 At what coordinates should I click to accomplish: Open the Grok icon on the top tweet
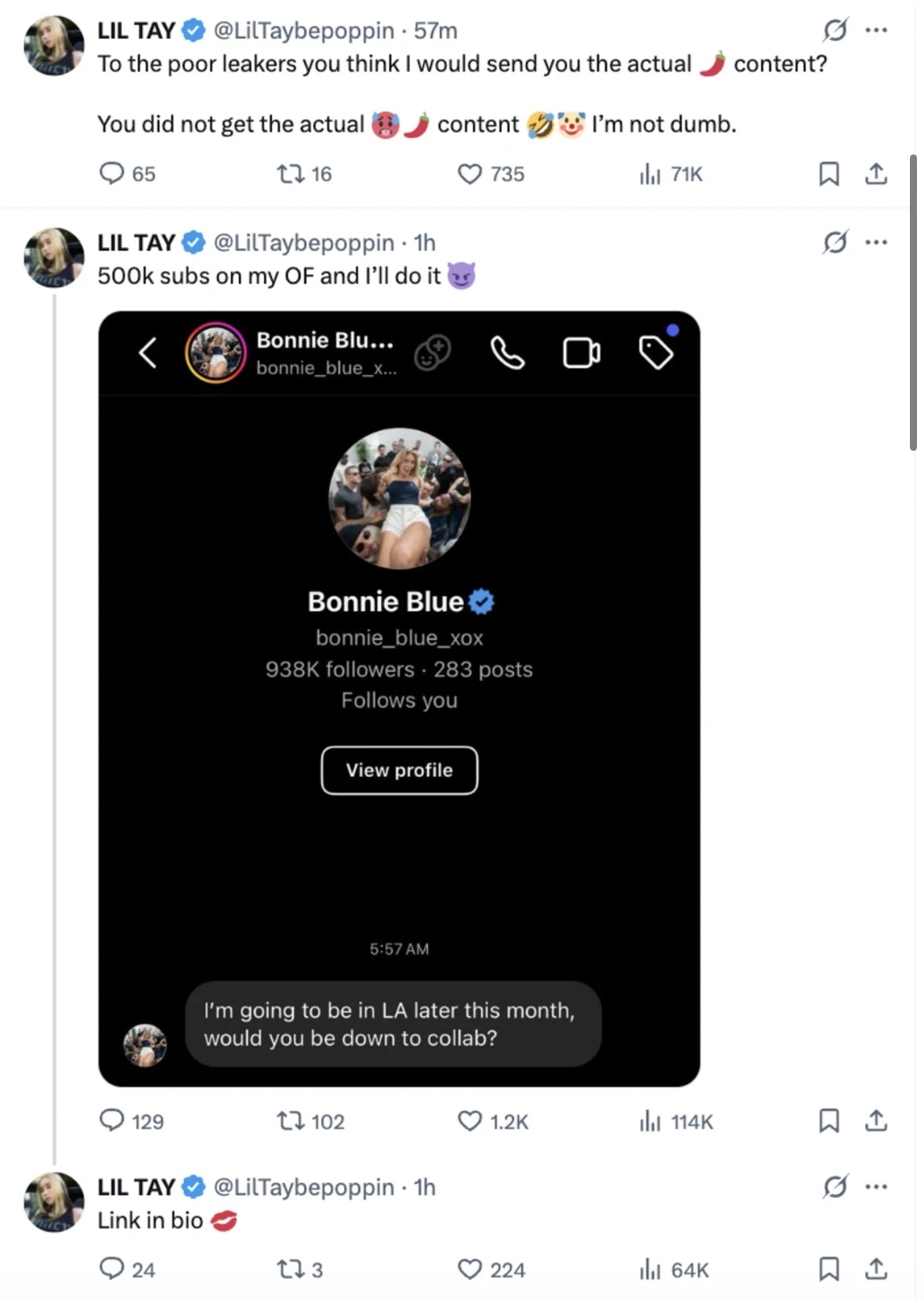[835, 31]
